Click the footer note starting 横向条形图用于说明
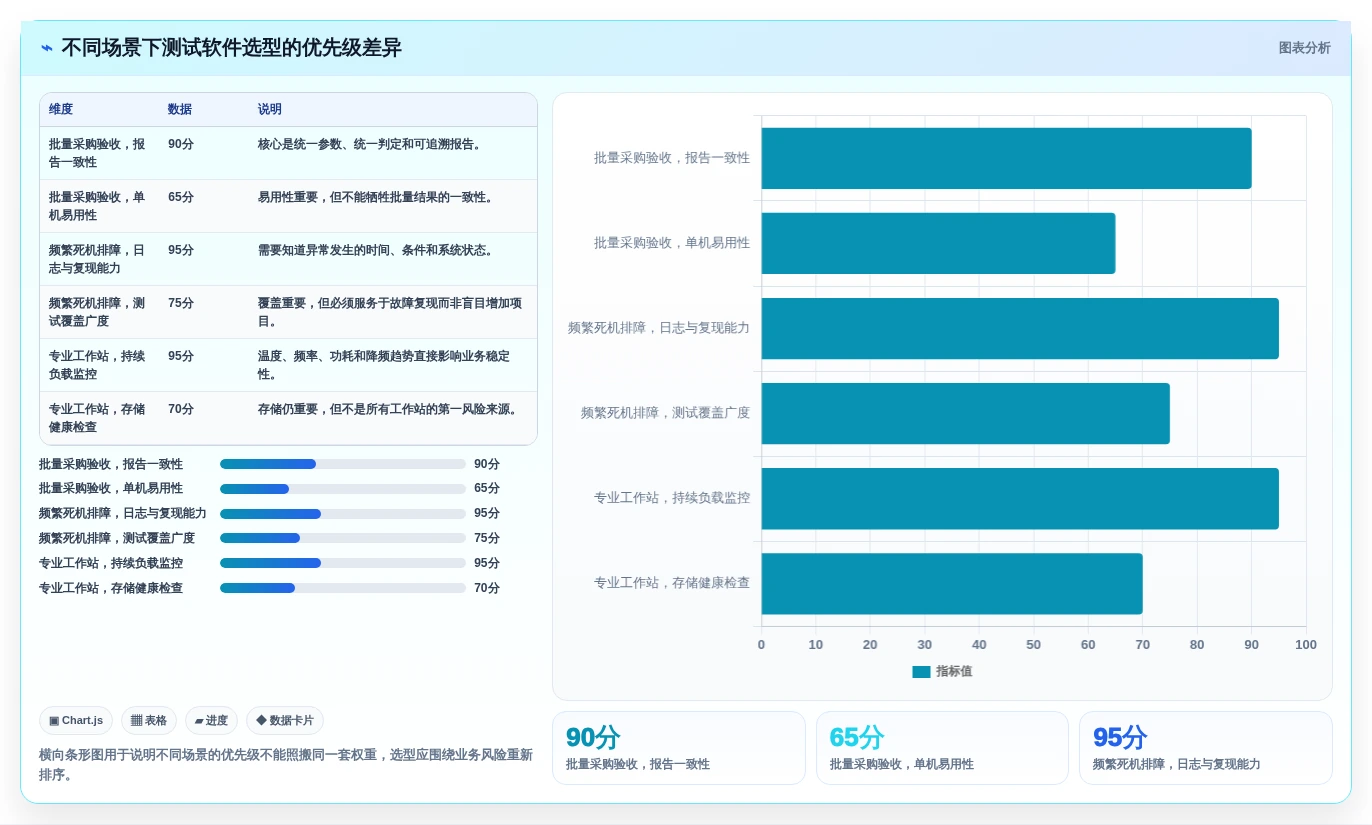 click(x=286, y=765)
